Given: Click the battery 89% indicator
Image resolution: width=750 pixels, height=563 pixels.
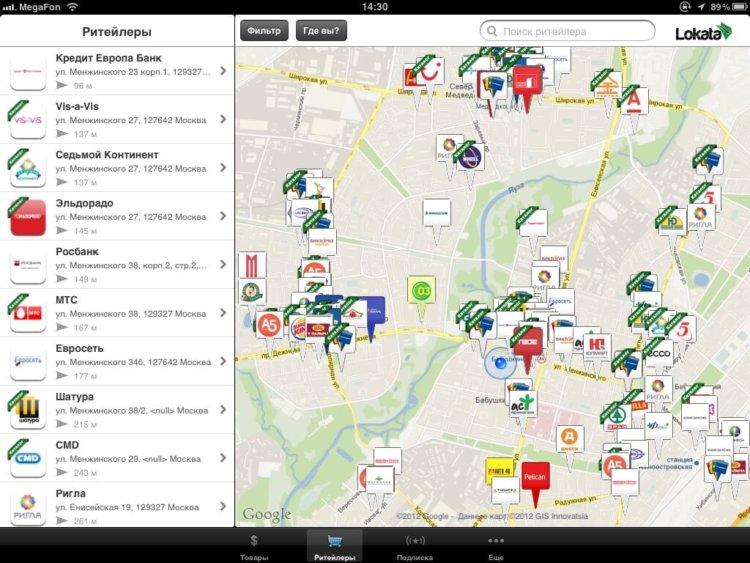Looking at the screenshot, I should click(x=730, y=7).
